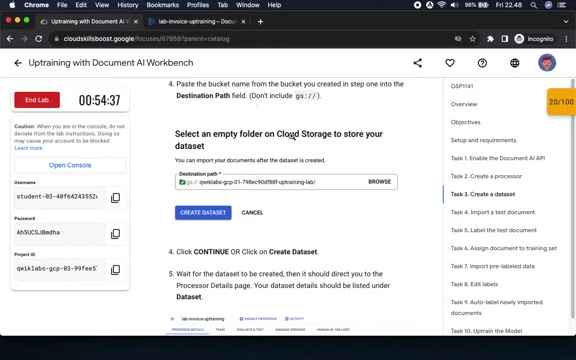
Task: Open a new browser tab
Action: click(x=260, y=22)
